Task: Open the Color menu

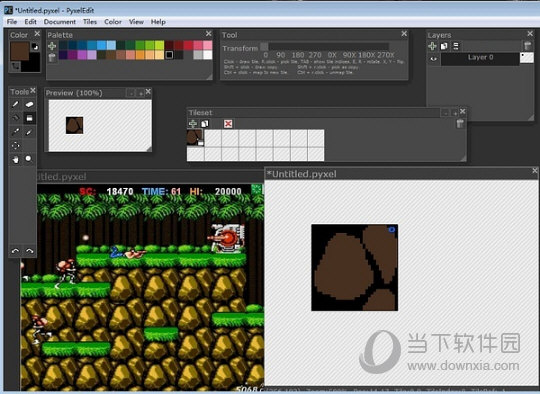Action: [x=113, y=22]
